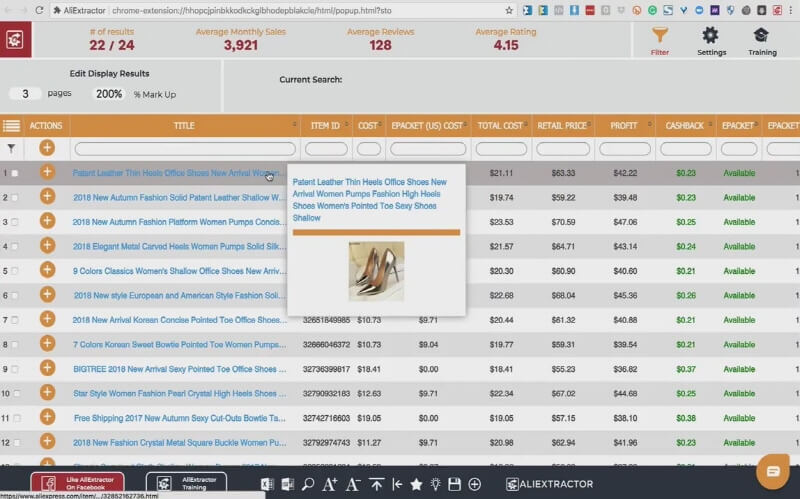This screenshot has height=499, width=800.
Task: Click the ALIEXTRACTOR brand logo in the bottom bar
Action: [549, 484]
